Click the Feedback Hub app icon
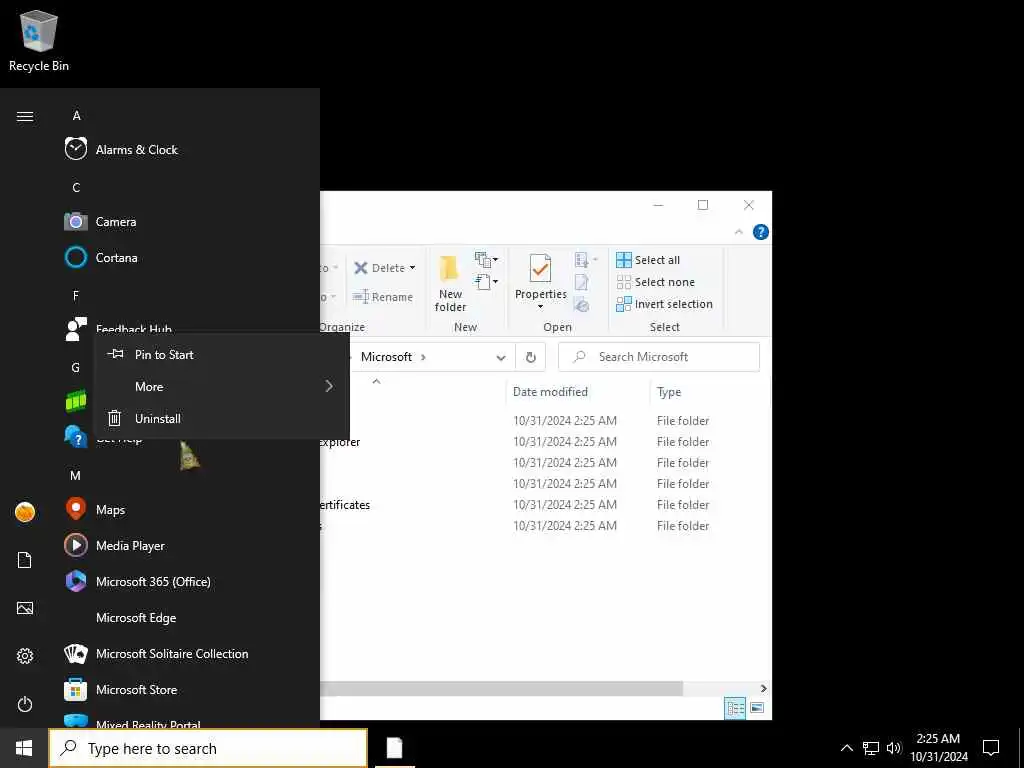1024x768 pixels. (76, 329)
